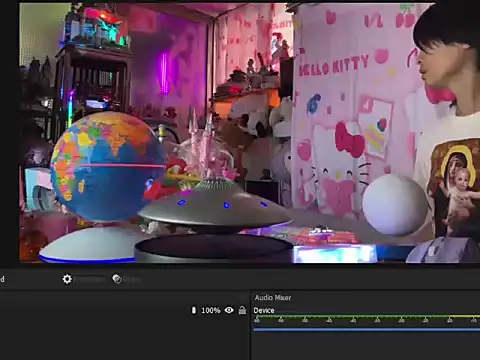Click the Device audio channel label
This screenshot has height=360, width=480.
[x=264, y=310]
